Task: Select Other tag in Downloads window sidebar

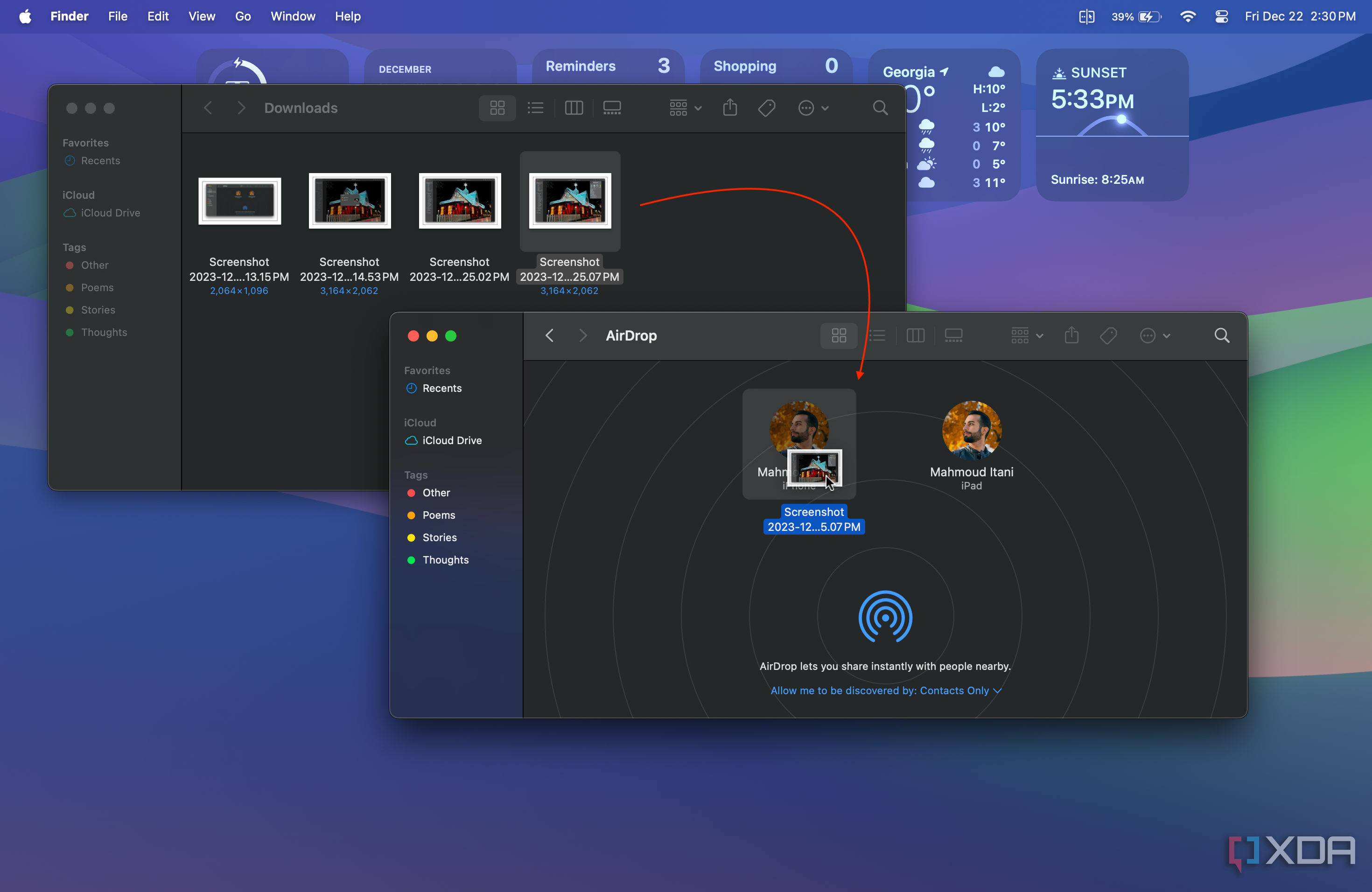Action: click(87, 265)
